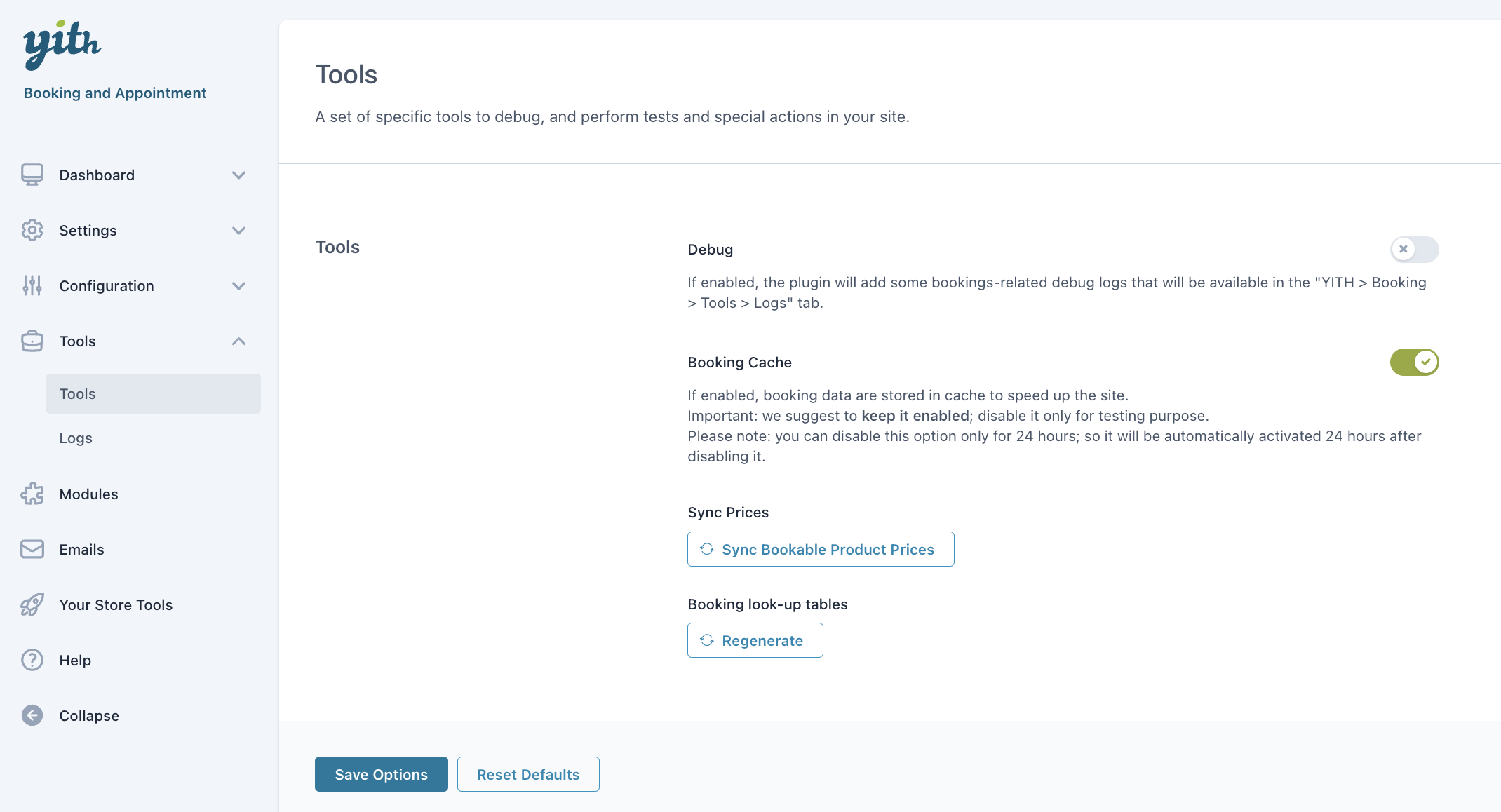Select the Tools submenu item

[153, 393]
